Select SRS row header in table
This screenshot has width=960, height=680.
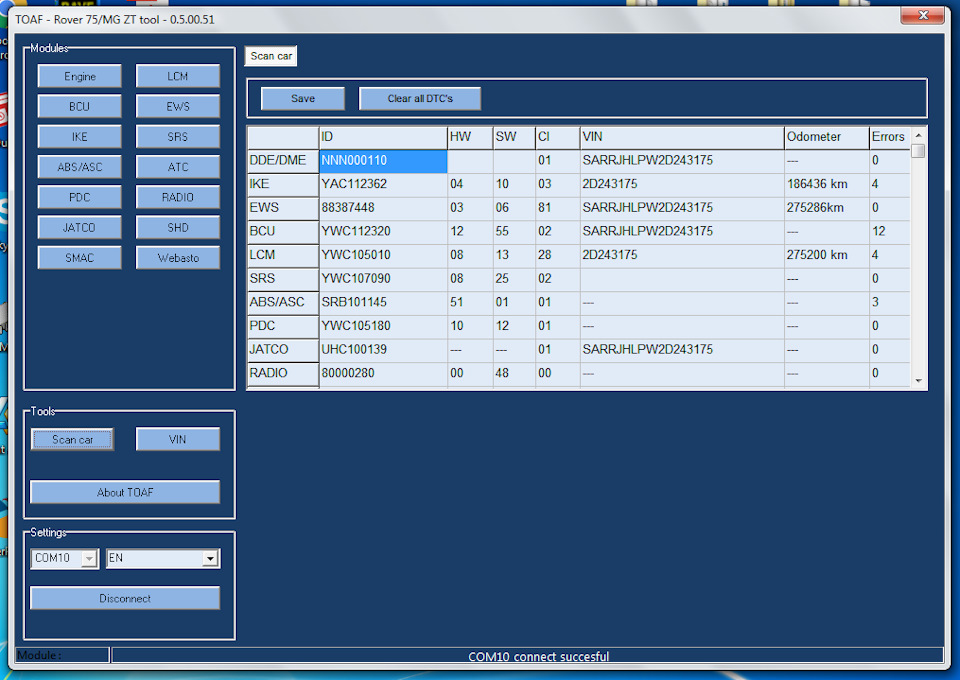(x=283, y=279)
